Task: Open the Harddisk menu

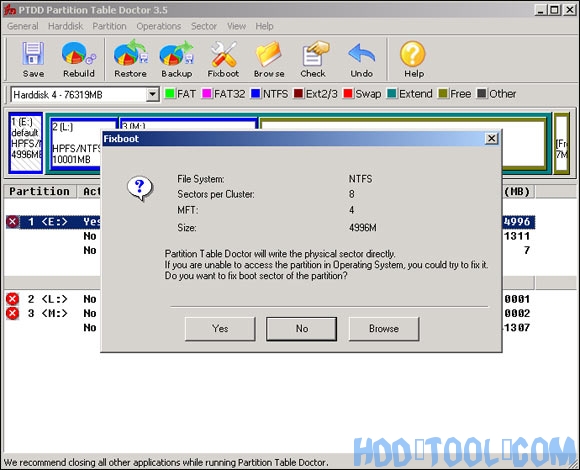Action: [x=65, y=26]
